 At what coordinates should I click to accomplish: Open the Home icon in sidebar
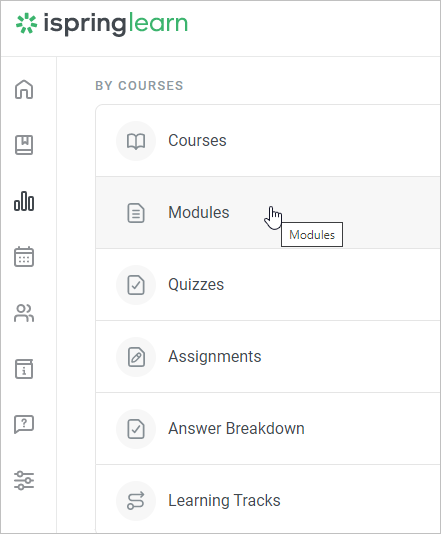pyautogui.click(x=24, y=89)
